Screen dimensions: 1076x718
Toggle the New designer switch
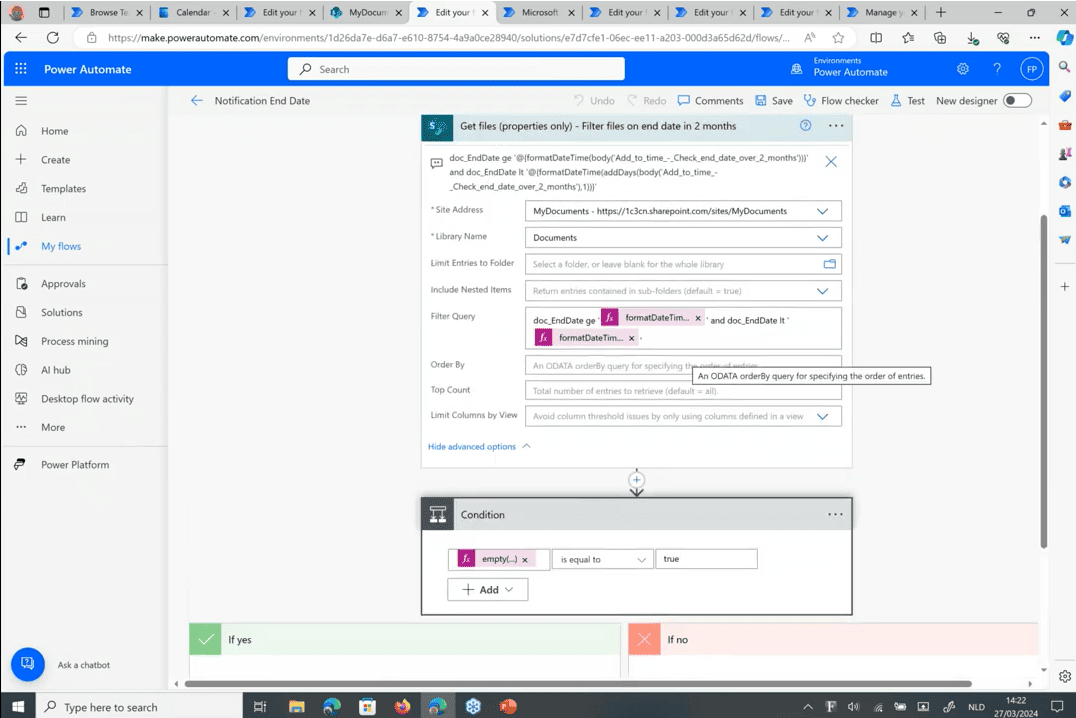[1016, 101]
